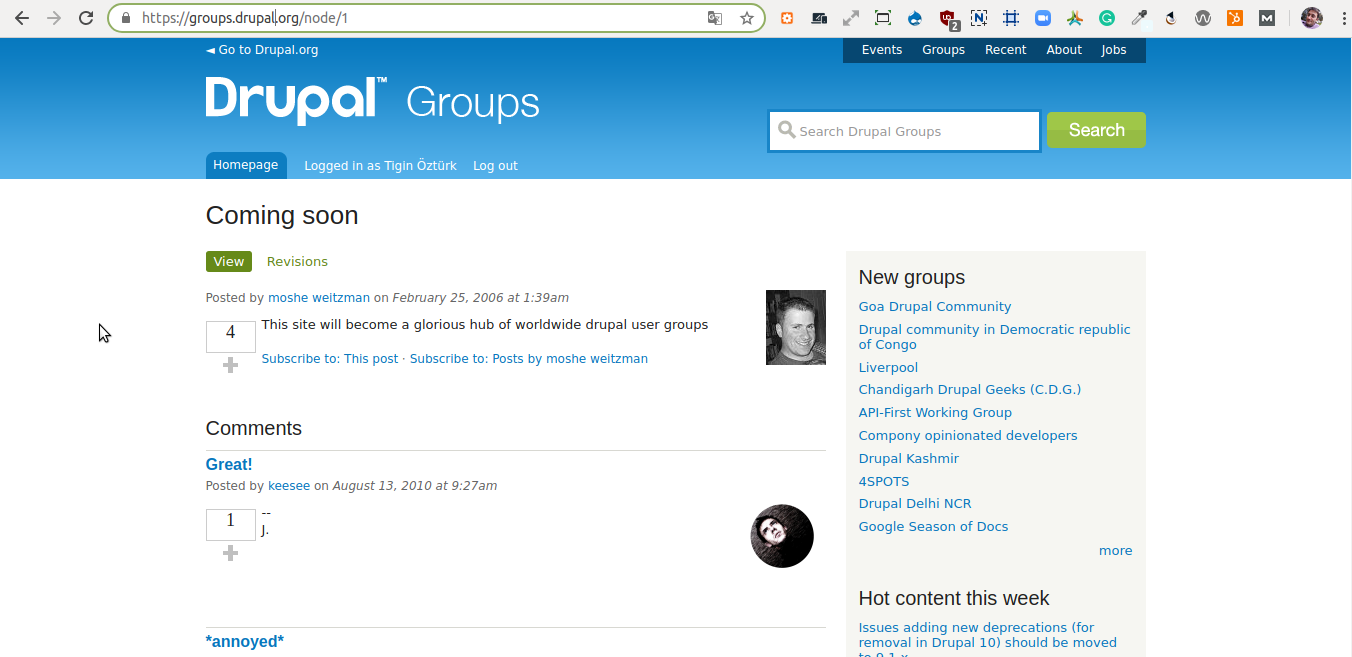Open Google Season of Docs group
1352x657 pixels.
click(933, 527)
